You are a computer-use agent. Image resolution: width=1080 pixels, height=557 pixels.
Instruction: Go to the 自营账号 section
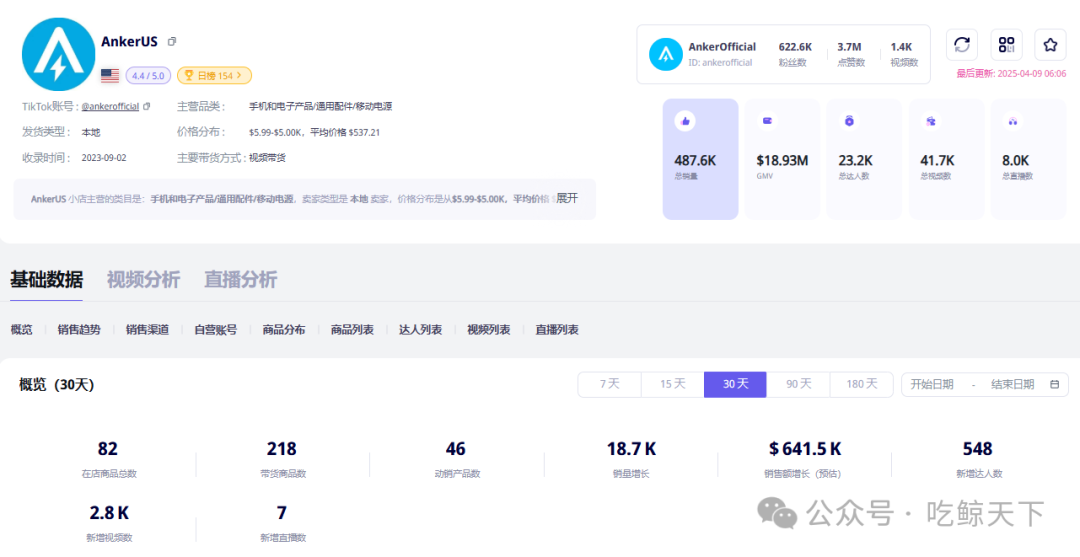[216, 330]
